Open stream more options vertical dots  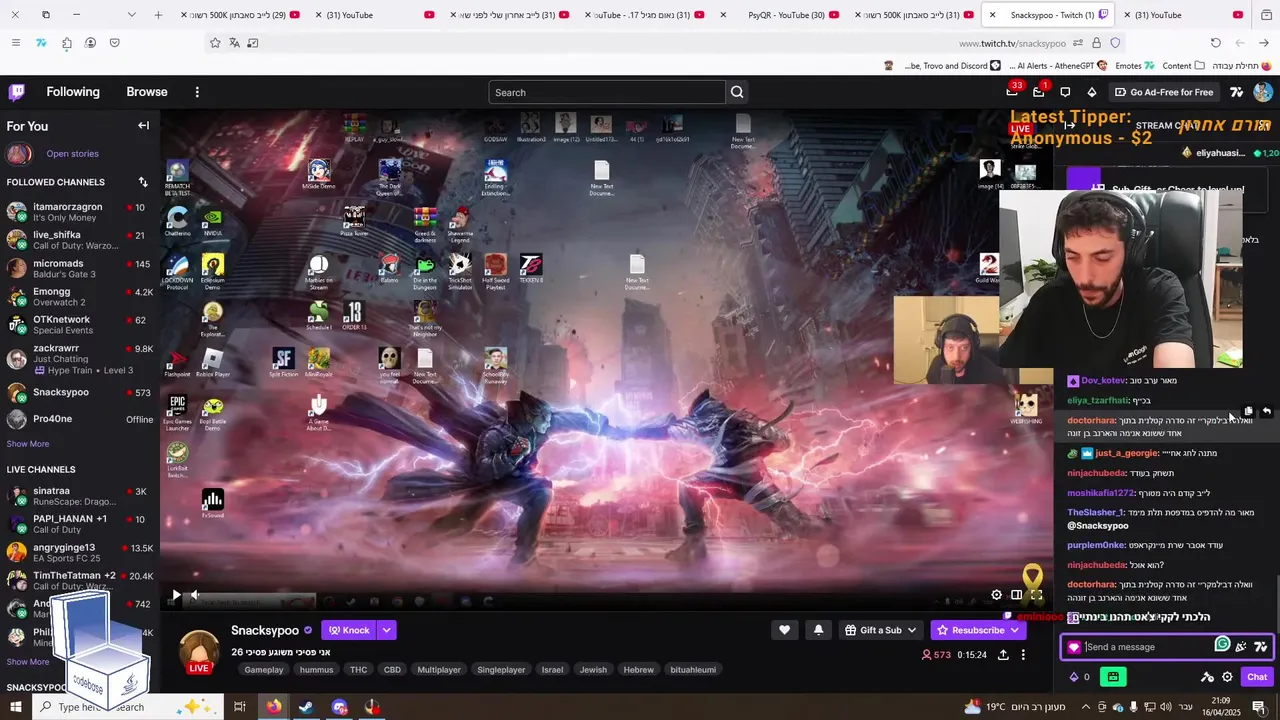click(x=1023, y=655)
